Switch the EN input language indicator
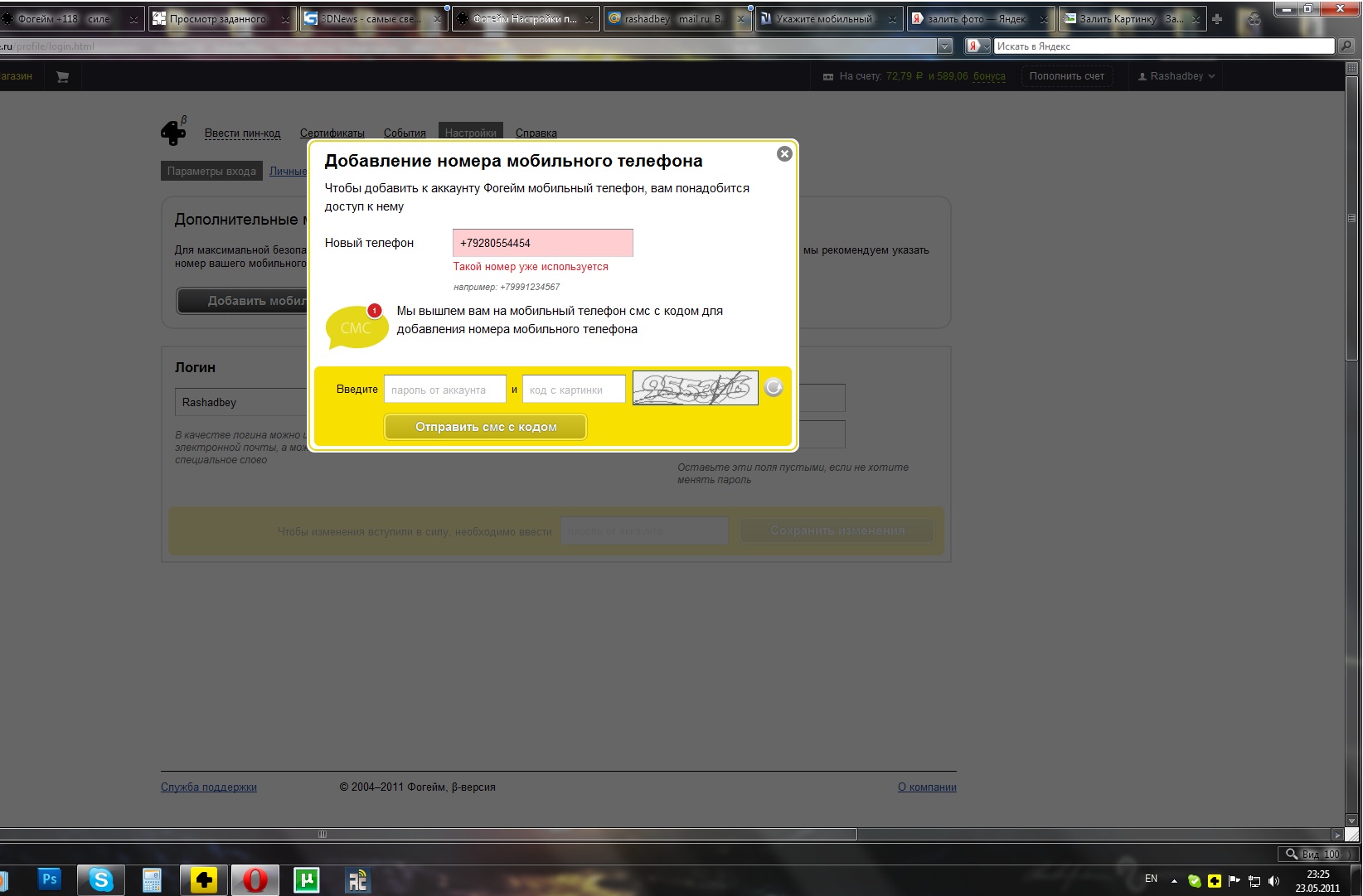1363x896 pixels. 1151,879
